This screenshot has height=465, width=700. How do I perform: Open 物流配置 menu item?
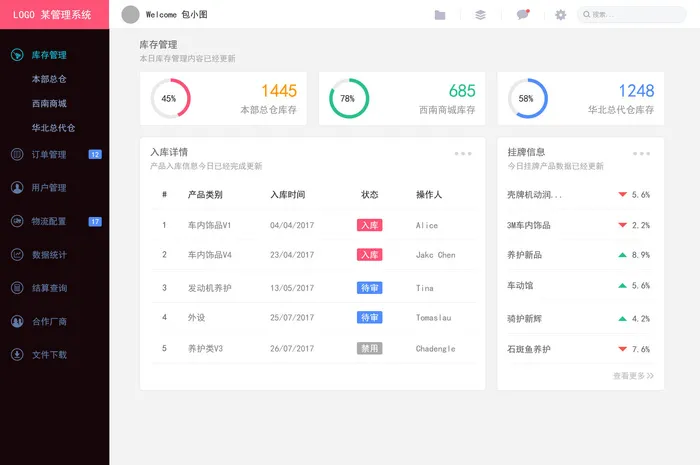49,221
